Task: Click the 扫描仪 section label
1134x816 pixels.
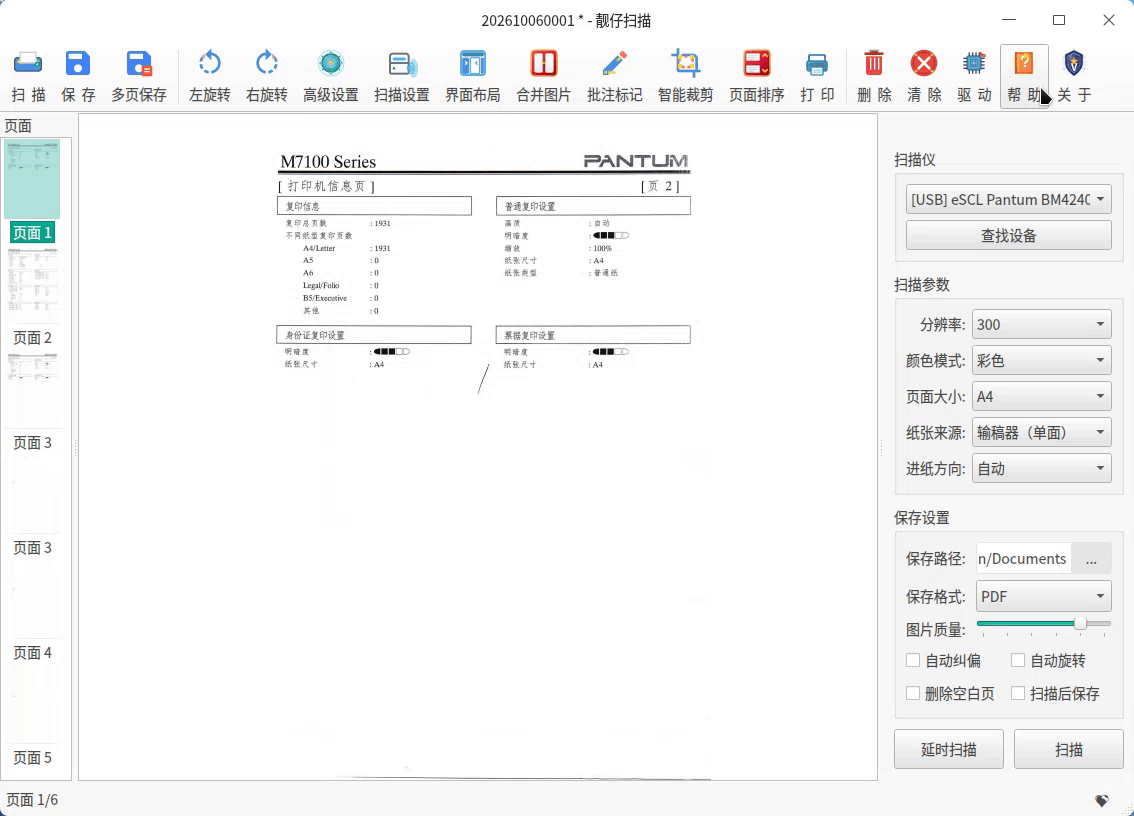Action: 915,160
